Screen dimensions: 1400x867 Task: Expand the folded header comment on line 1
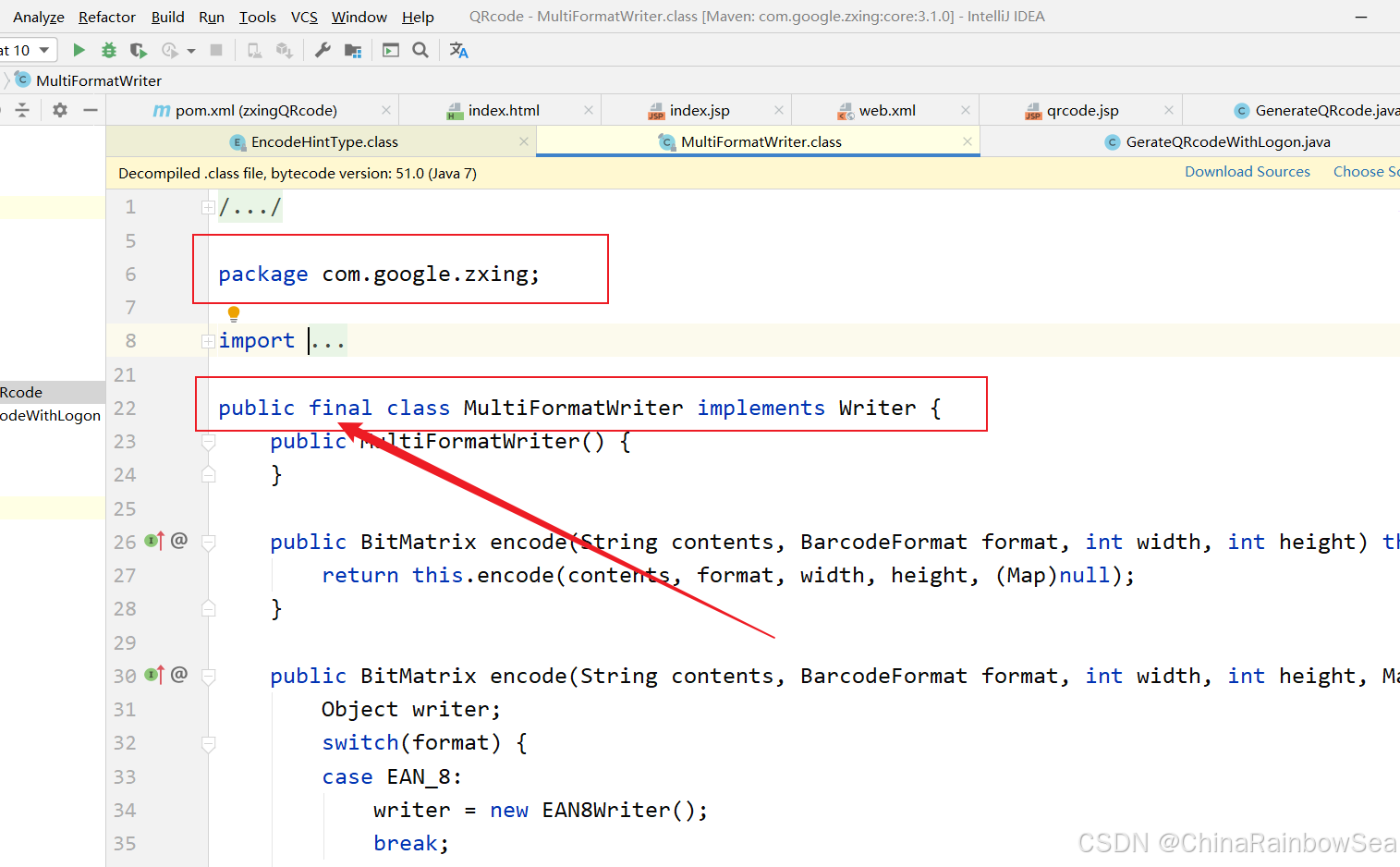[x=208, y=207]
